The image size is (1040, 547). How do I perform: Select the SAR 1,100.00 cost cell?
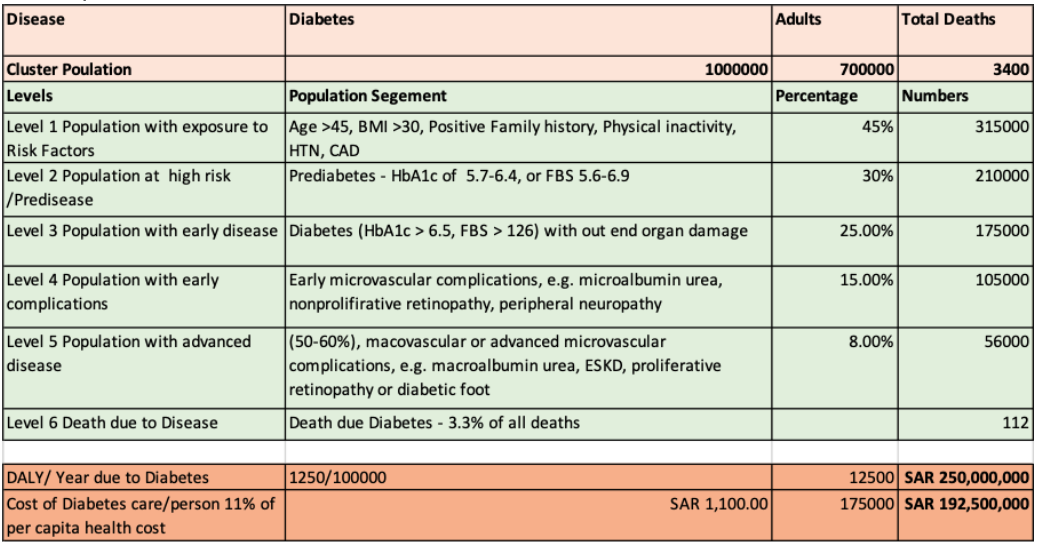529,515
